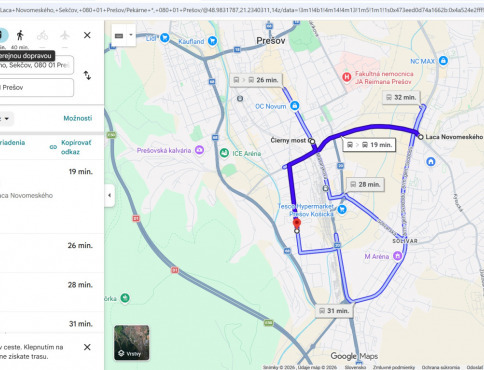Image resolution: width=484 pixels, height=370 pixels.
Task: Close the directions panel
Action: click(x=87, y=35)
